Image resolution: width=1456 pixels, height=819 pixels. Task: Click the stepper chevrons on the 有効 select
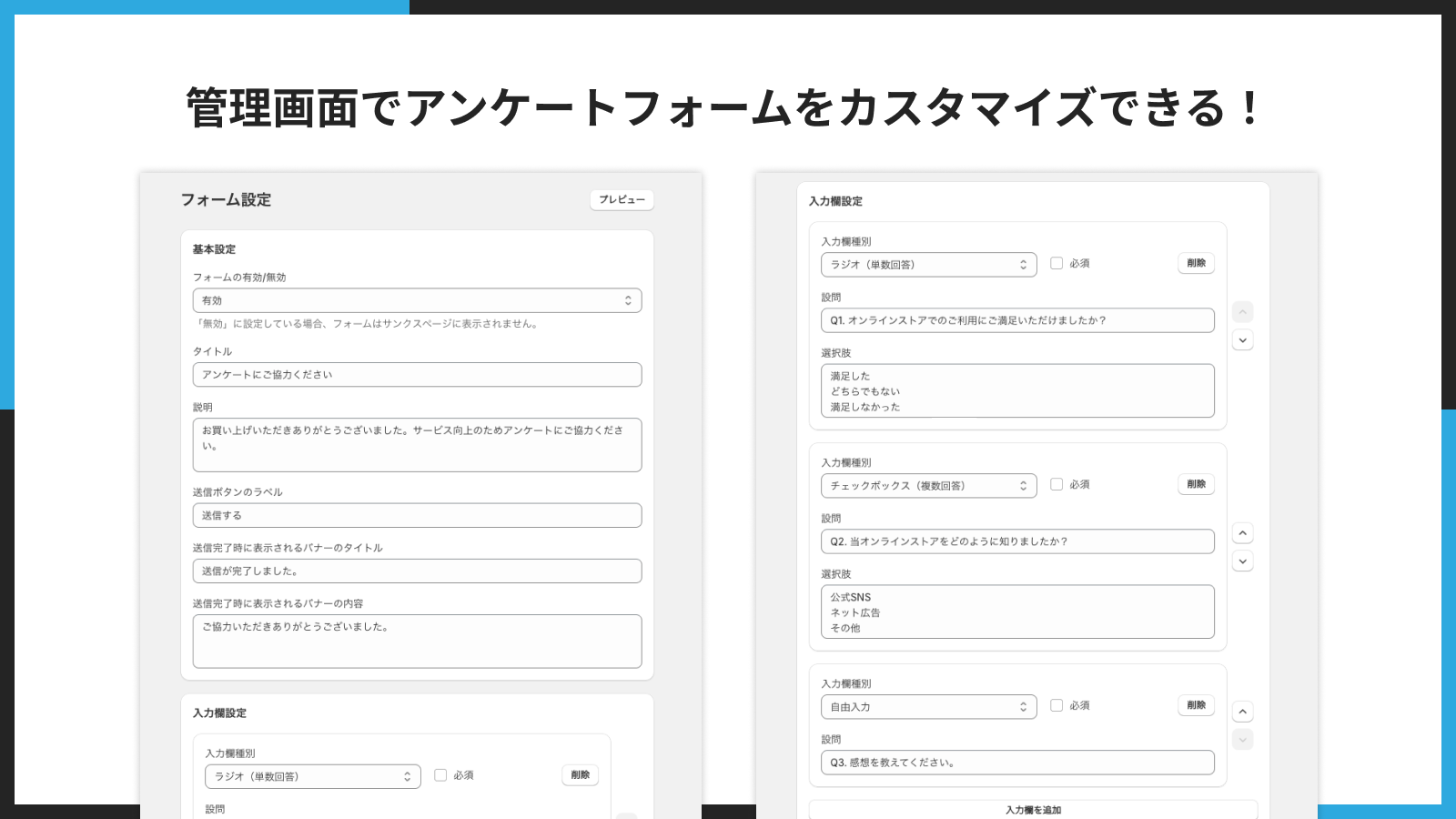coord(627,299)
